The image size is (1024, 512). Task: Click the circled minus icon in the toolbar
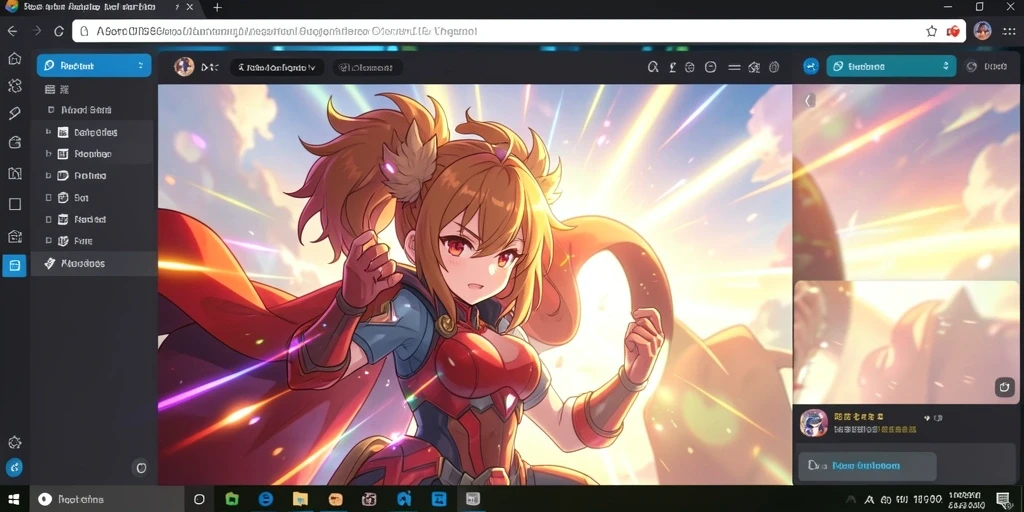pos(711,67)
